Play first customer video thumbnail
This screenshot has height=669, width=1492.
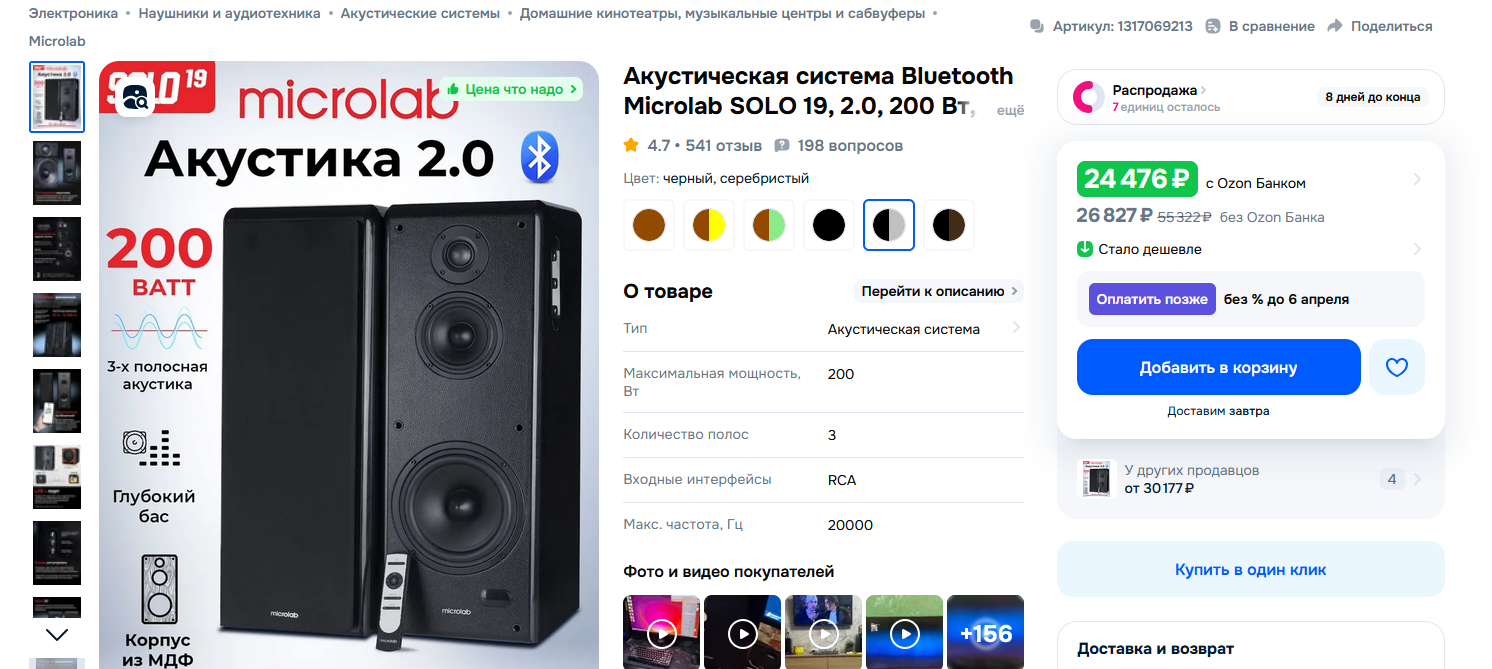(661, 632)
